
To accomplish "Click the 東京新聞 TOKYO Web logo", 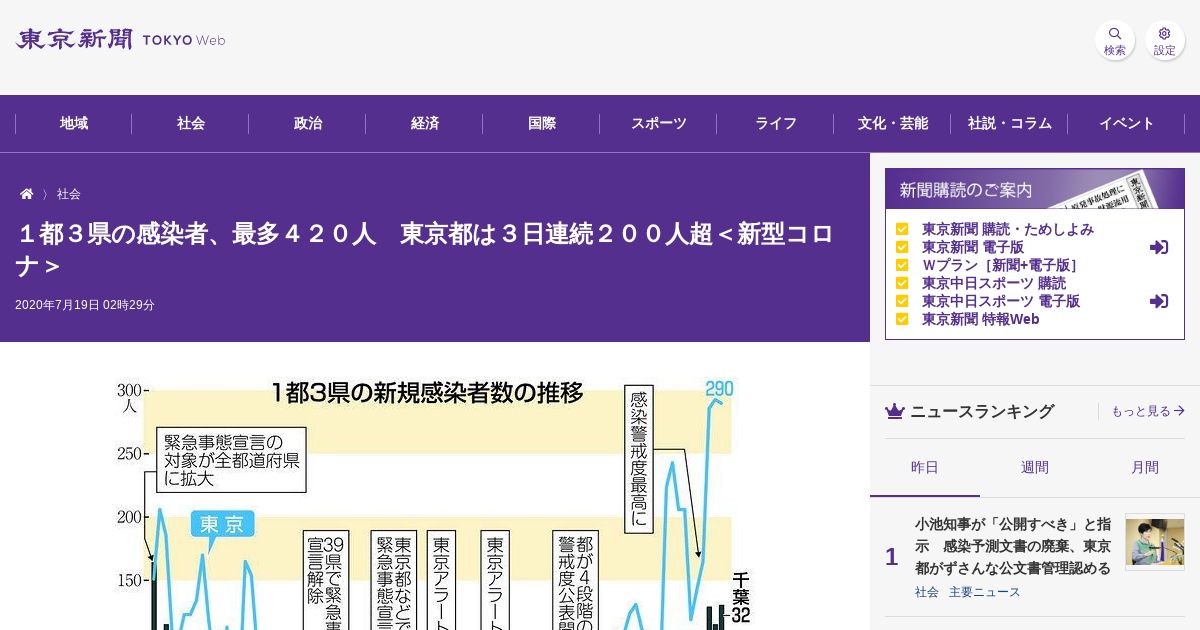I will (x=121, y=40).
